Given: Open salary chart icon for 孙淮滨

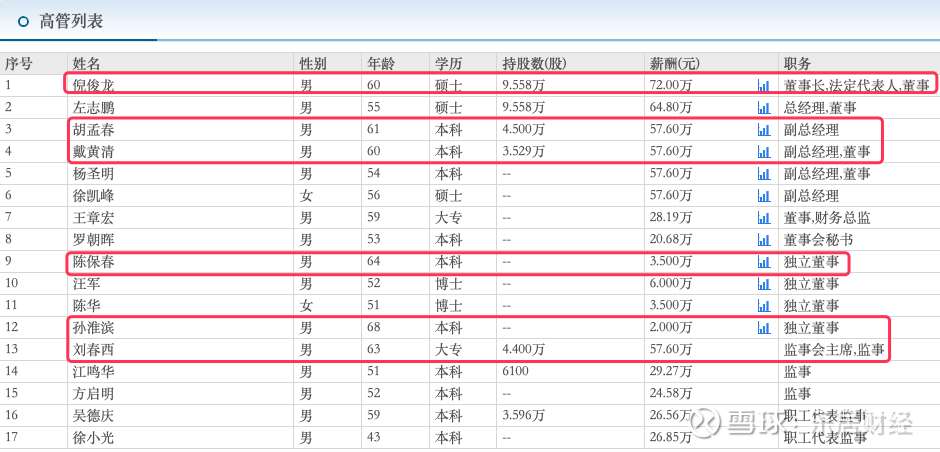Looking at the screenshot, I should click(x=763, y=328).
